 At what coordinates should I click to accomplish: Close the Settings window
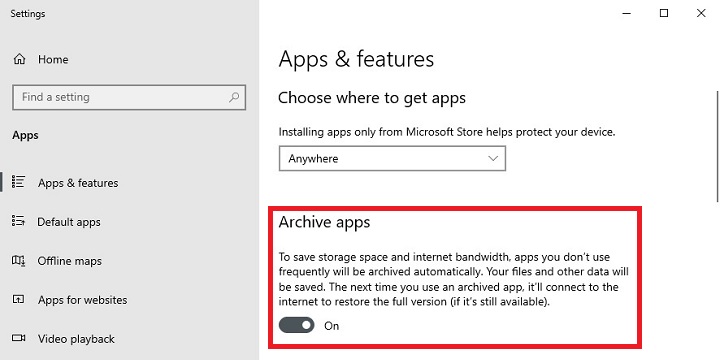tap(701, 13)
